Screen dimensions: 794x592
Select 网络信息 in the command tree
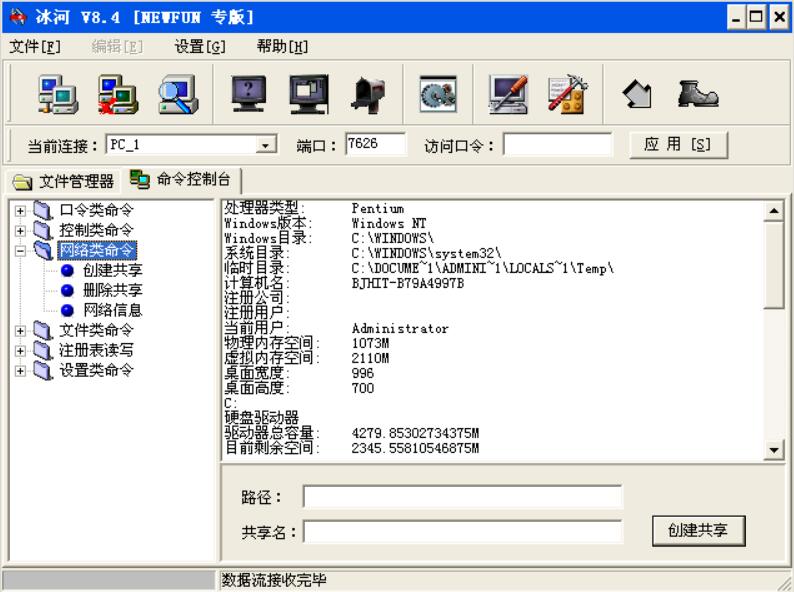(x=112, y=310)
